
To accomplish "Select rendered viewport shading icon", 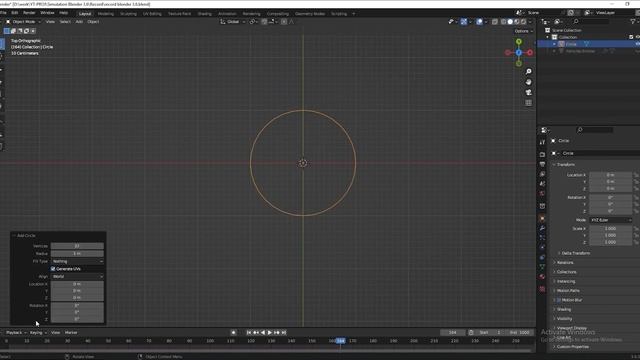I will point(524,22).
